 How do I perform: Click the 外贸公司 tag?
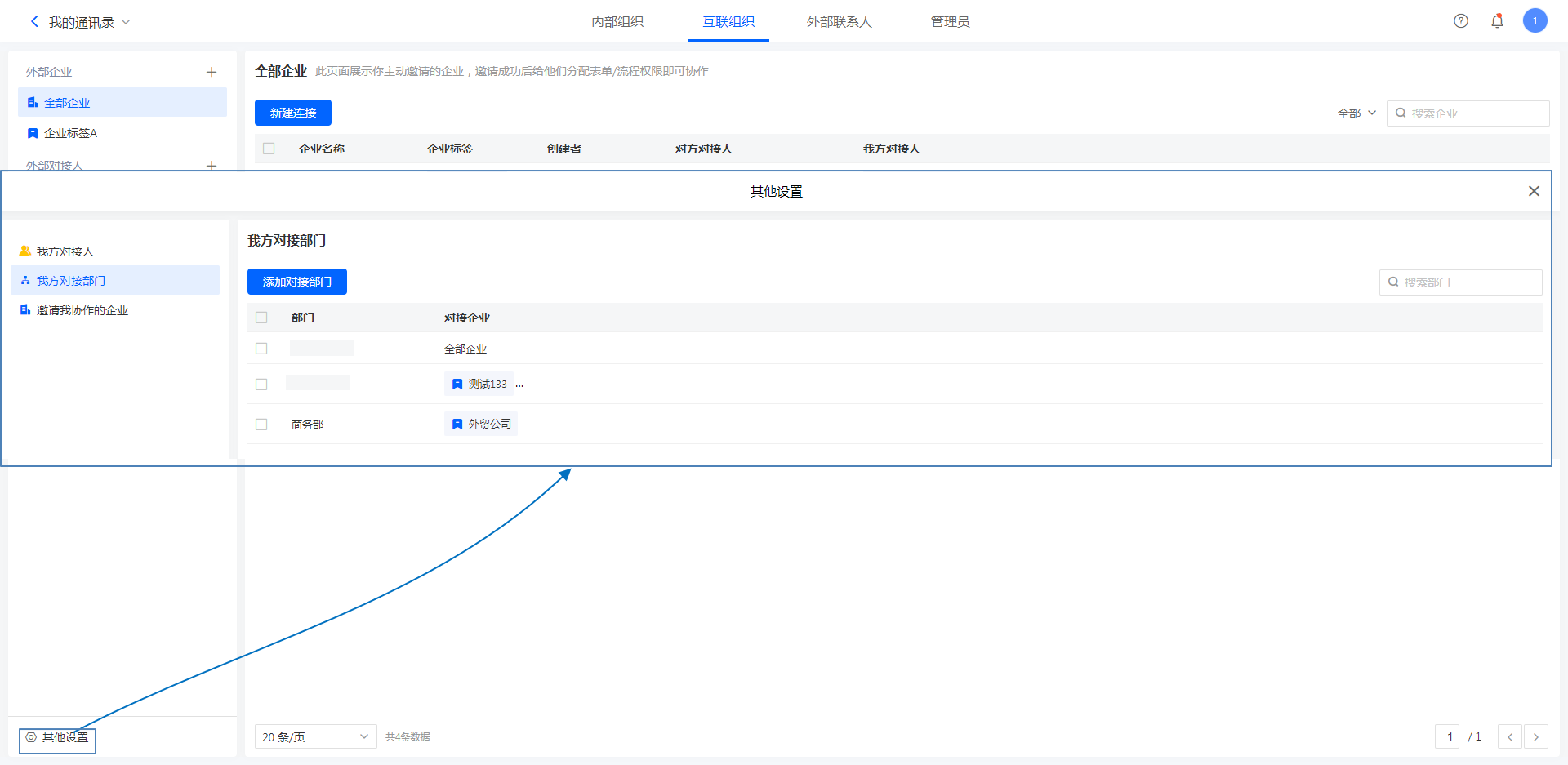click(481, 424)
